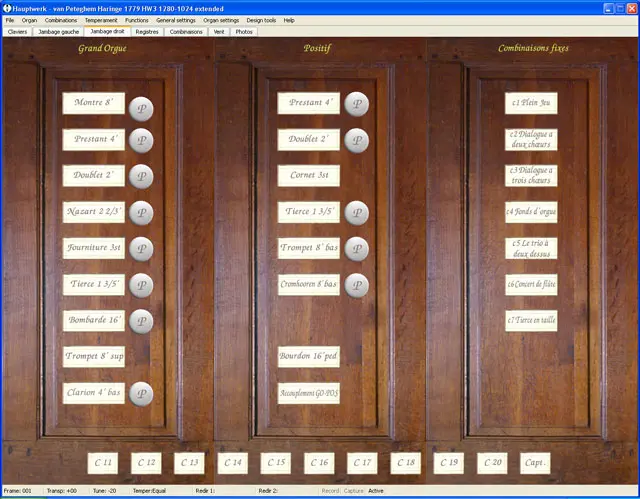Screen dimensions: 640x499
Task: Click the P knob beside Grand Orgue Montre 8'
Action: [141, 104]
